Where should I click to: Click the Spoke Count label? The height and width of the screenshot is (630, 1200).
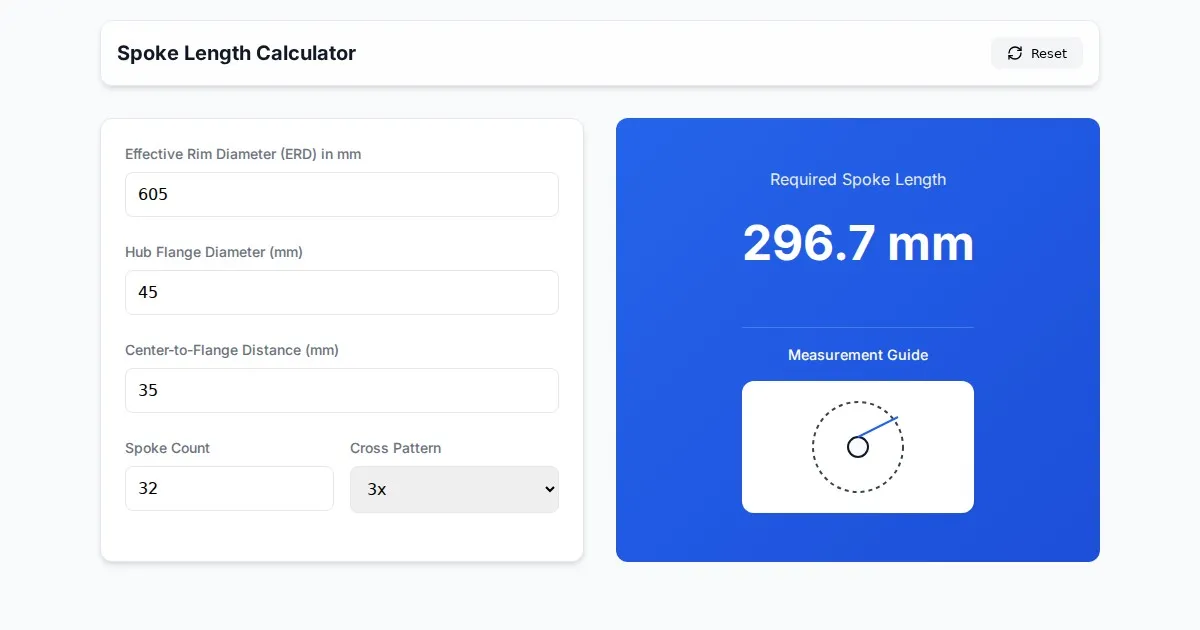tap(167, 448)
